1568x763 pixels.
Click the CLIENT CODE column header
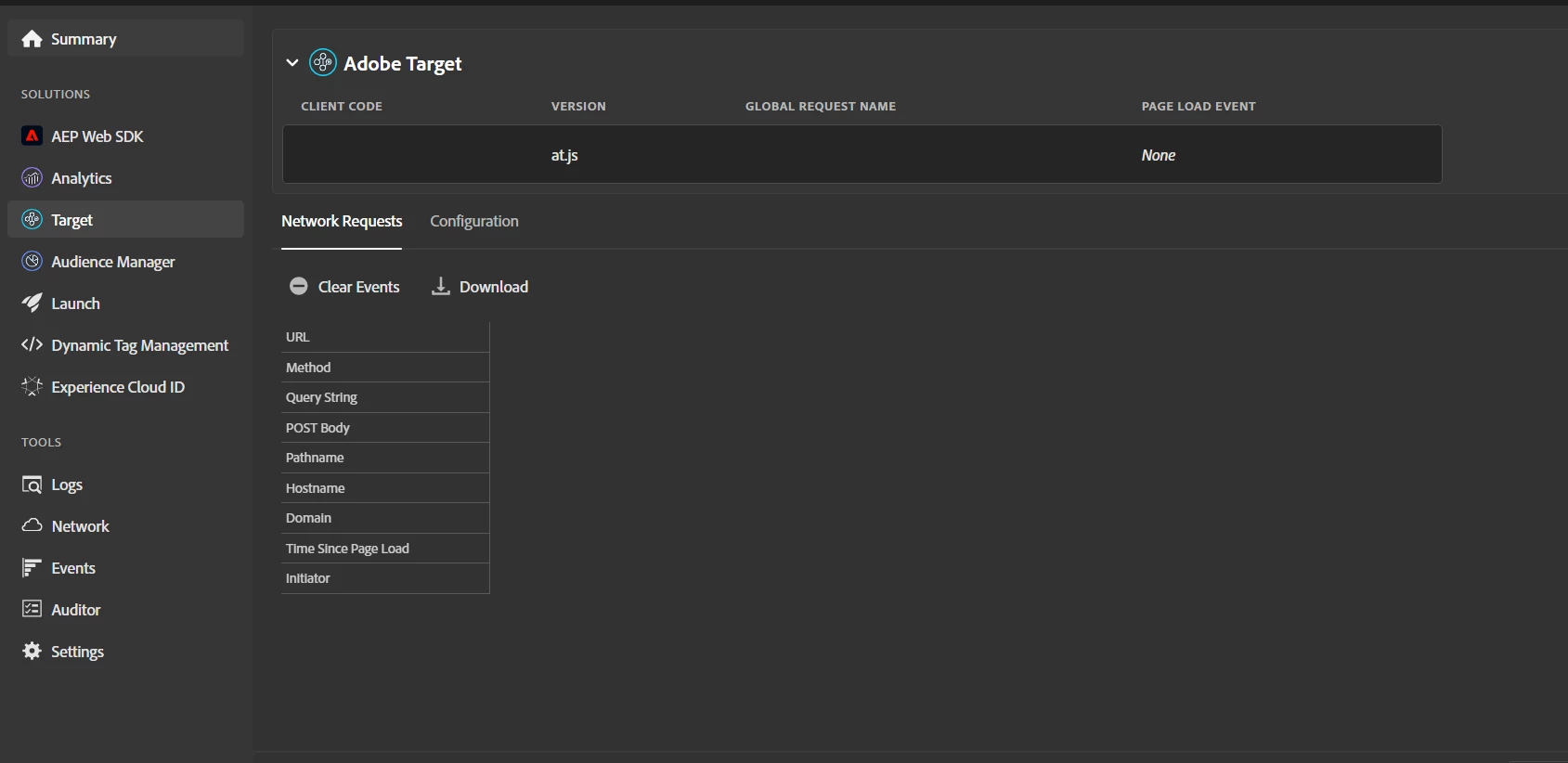pos(342,107)
